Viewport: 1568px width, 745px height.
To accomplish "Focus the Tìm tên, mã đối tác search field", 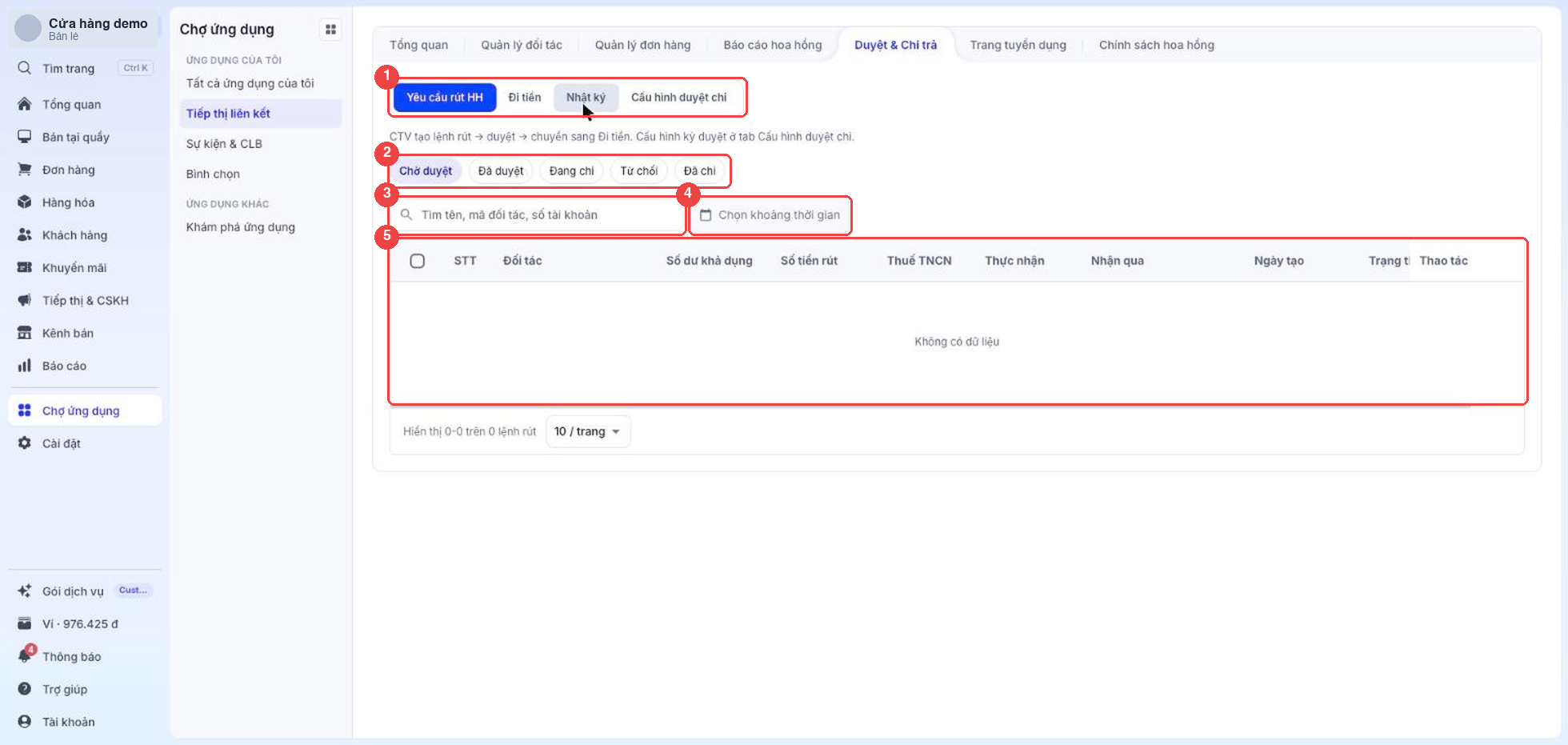I will 538,215.
